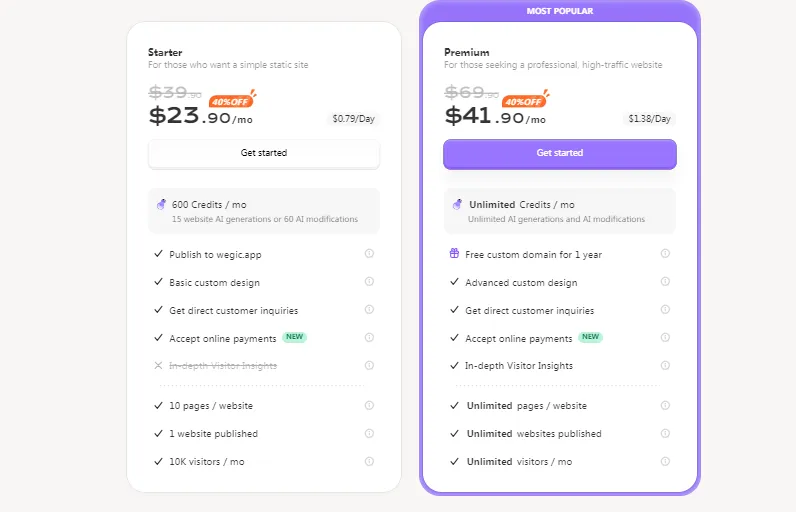This screenshot has width=796, height=512.
Task: Click info icon for Unlimited visitors / mo
Action: pos(665,462)
